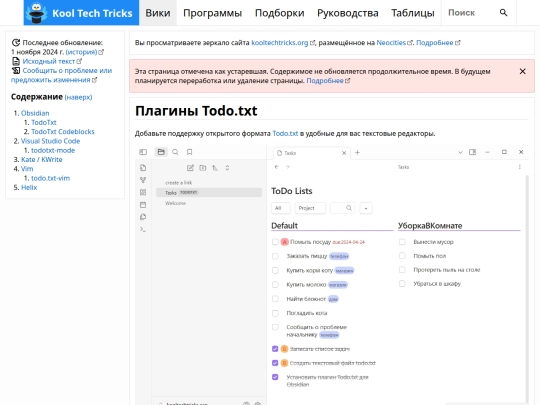The image size is (540, 405).
Task: Check the 'Купить корм коту' checkbox
Action: [x=275, y=270]
